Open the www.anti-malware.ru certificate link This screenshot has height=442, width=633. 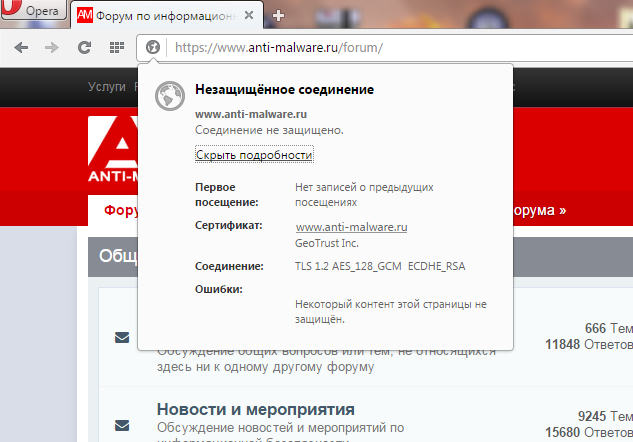coord(351,227)
